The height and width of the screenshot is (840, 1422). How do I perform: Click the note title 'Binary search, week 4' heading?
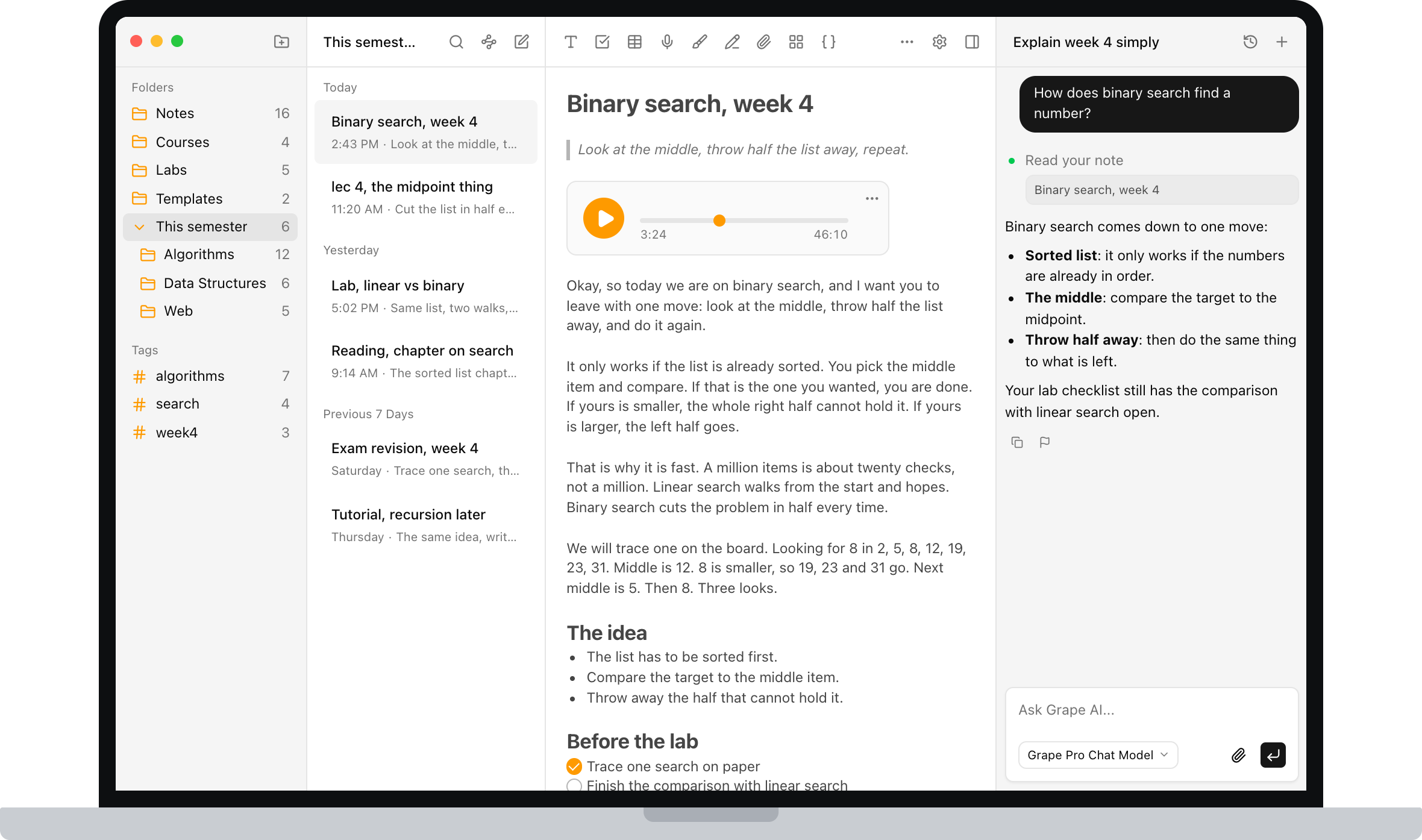[690, 104]
